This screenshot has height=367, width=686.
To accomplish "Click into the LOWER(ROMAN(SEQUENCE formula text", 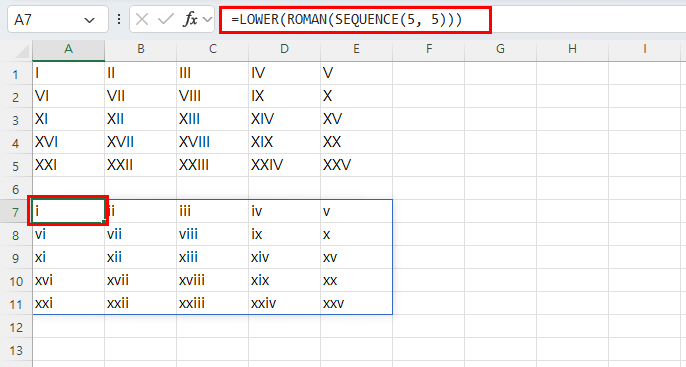I will pyautogui.click(x=346, y=20).
